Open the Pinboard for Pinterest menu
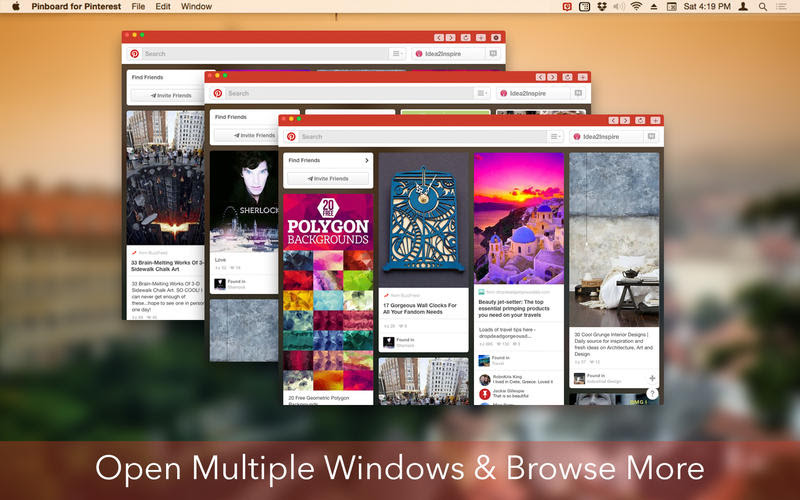800x500 pixels. (76, 7)
